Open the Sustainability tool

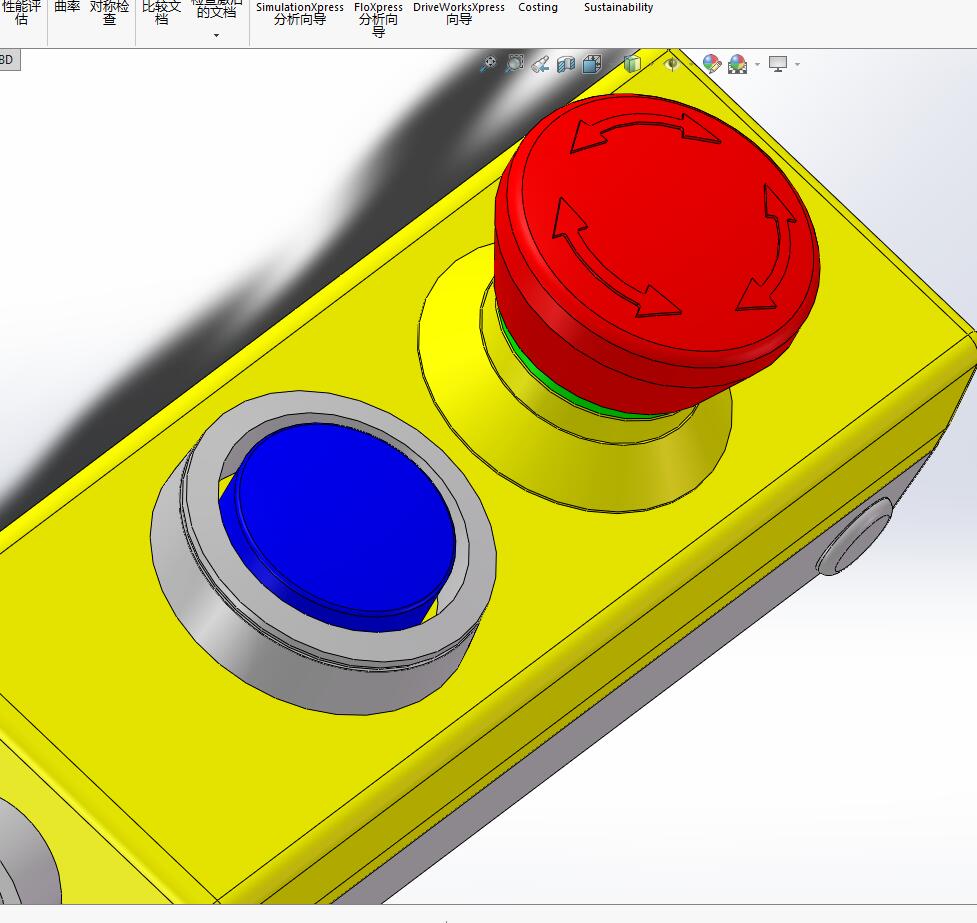coord(618,7)
